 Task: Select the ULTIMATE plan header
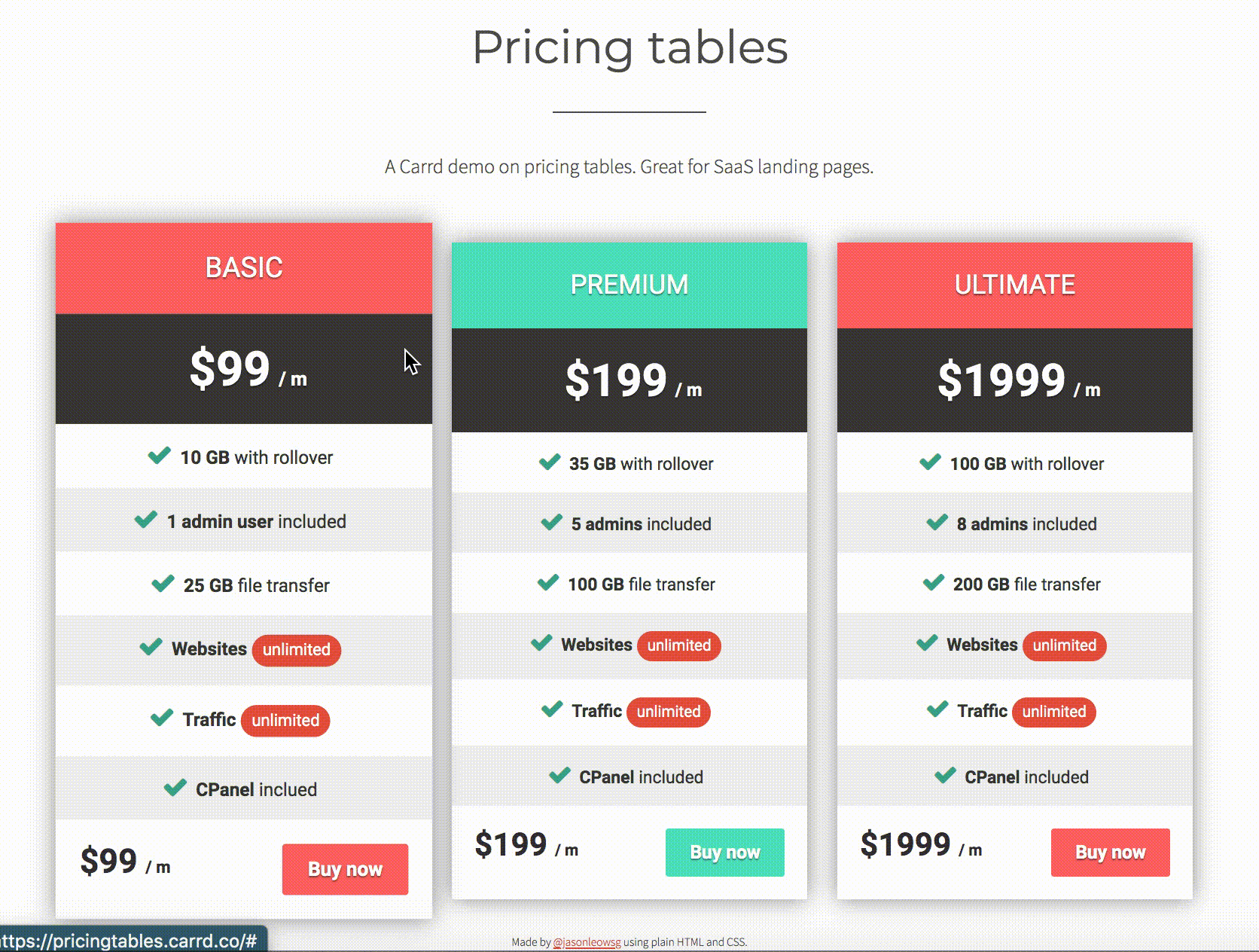1014,284
